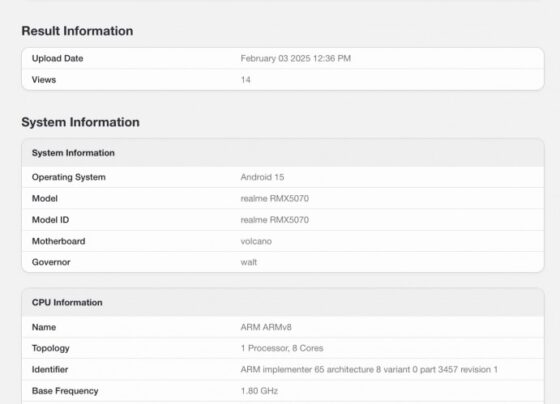Select the views count 14
Image resolution: width=560 pixels, height=404 pixels.
click(245, 80)
